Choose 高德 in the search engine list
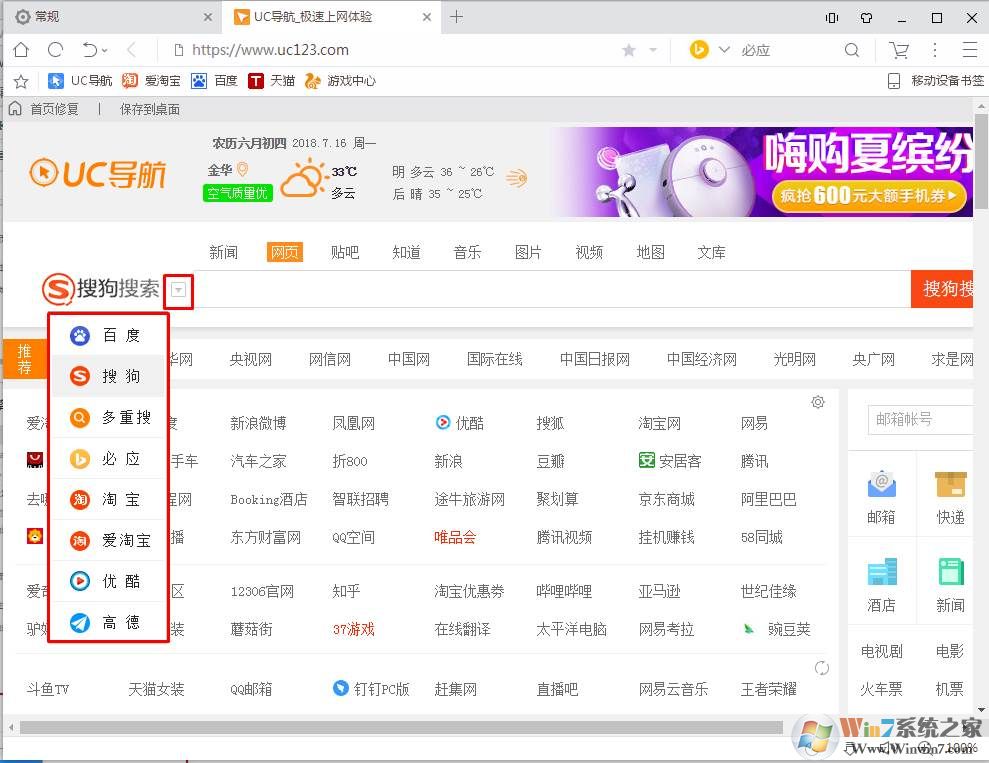This screenshot has width=989, height=763. pyautogui.click(x=108, y=622)
